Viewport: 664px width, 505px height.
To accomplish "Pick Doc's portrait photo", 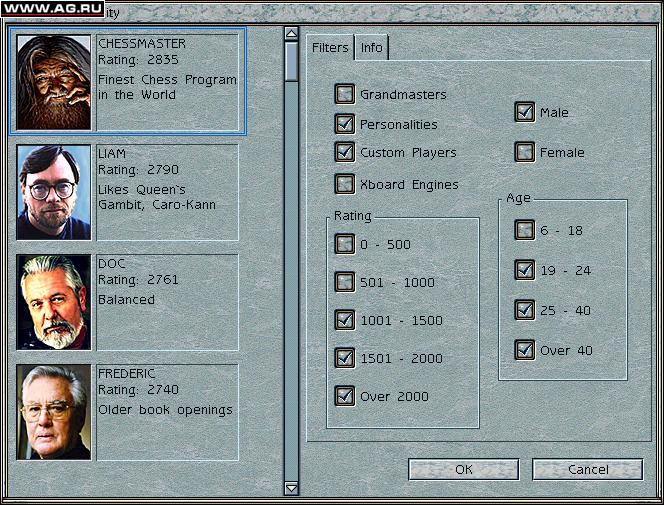I will point(54,303).
